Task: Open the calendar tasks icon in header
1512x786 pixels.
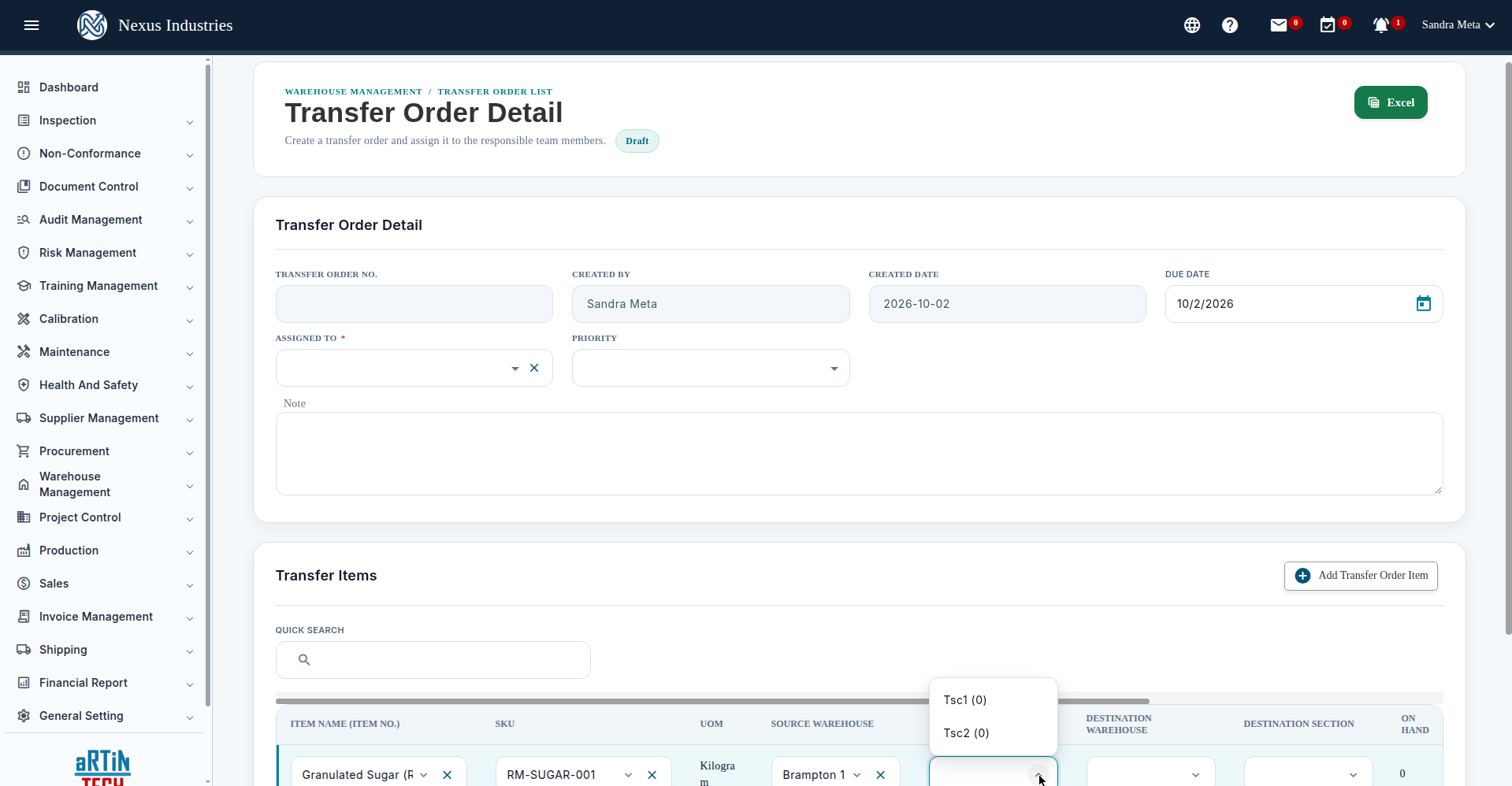Action: pyautogui.click(x=1328, y=25)
